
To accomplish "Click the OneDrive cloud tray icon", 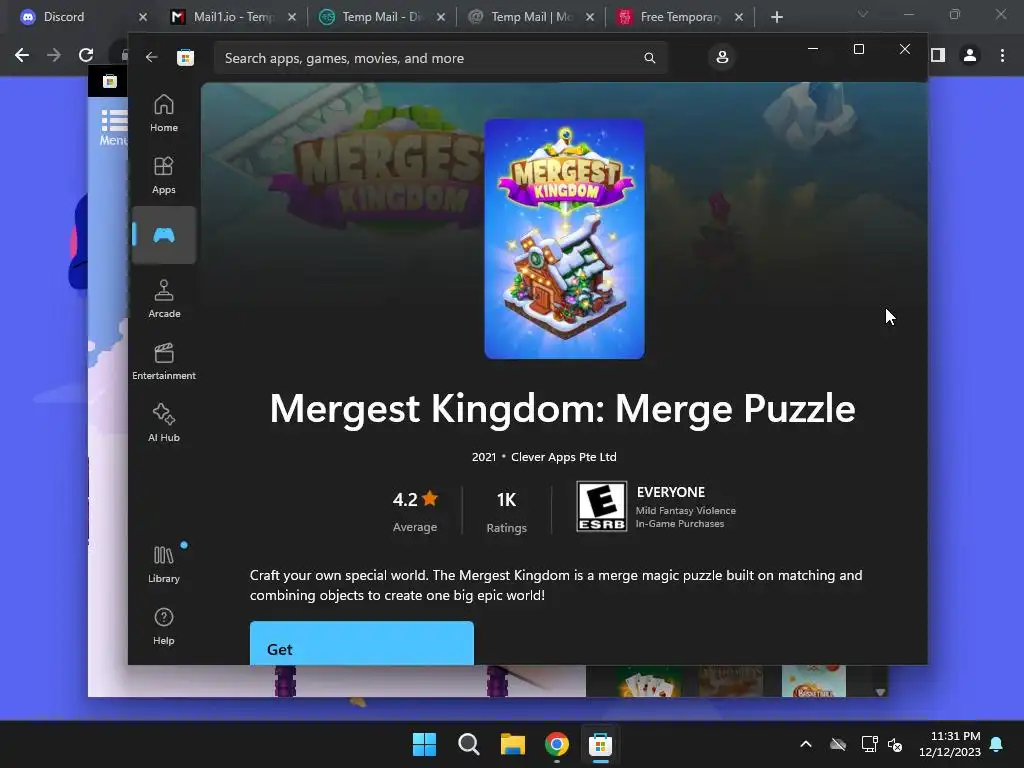I will coord(838,744).
